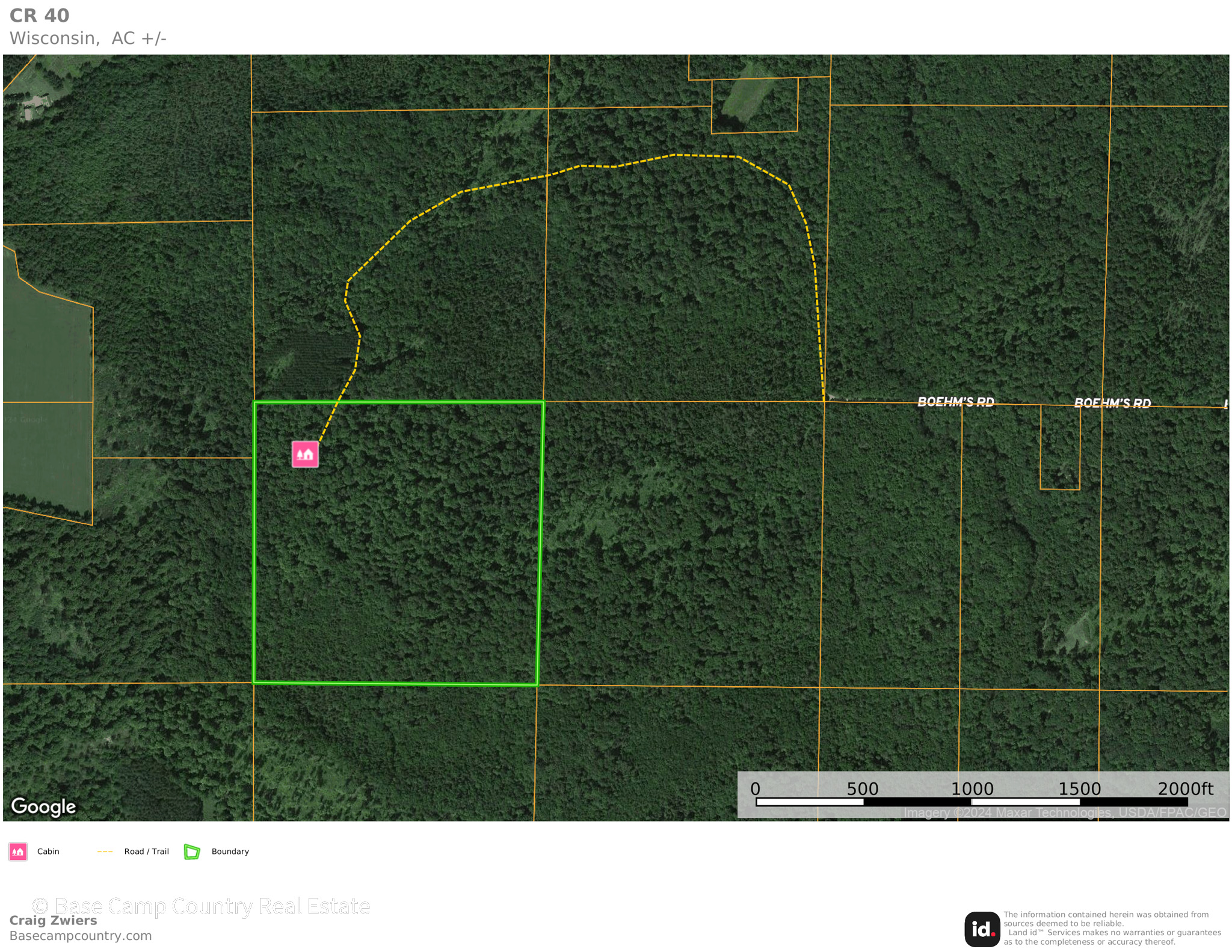Click the "CR 40" map title
Image resolution: width=1232 pixels, height=952 pixels.
(40, 15)
